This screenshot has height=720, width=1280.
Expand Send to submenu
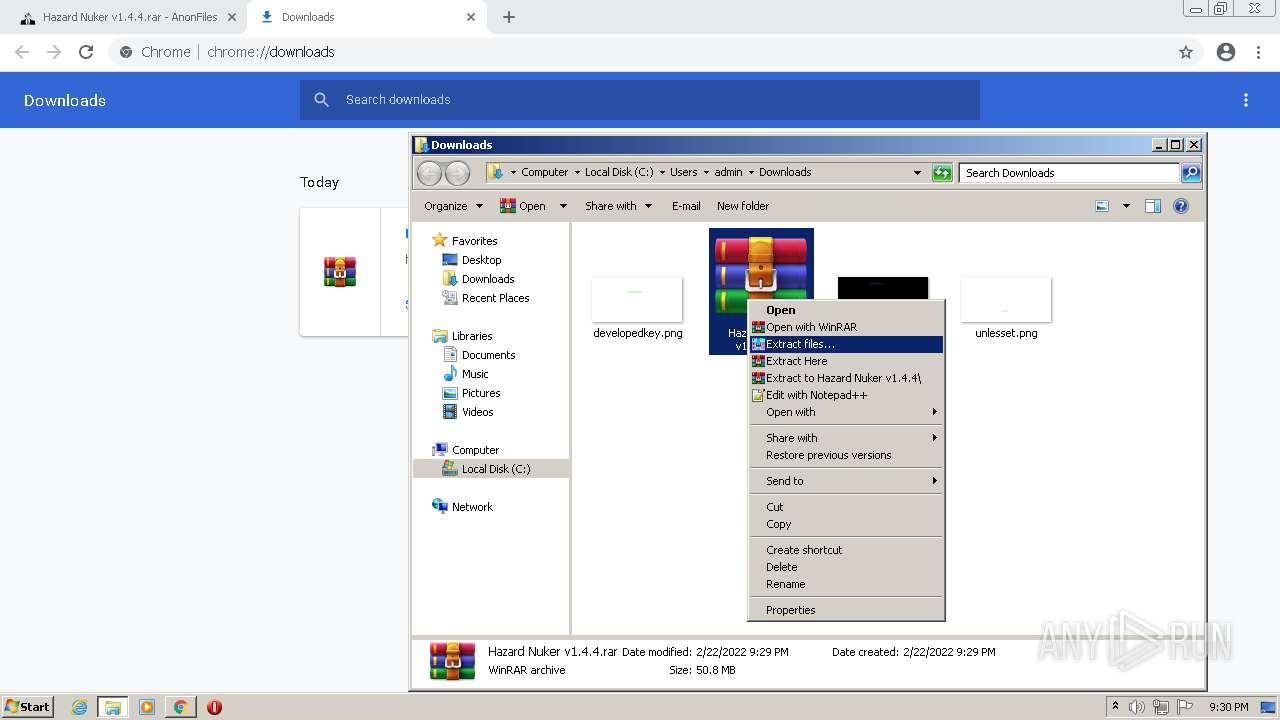[x=846, y=481]
